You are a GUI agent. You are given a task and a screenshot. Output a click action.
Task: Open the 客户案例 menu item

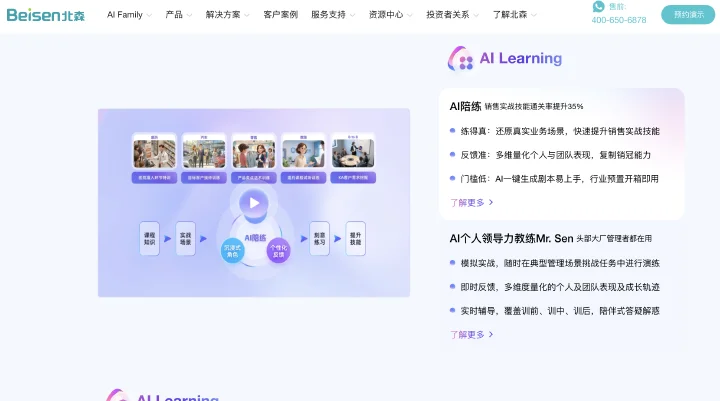281,15
